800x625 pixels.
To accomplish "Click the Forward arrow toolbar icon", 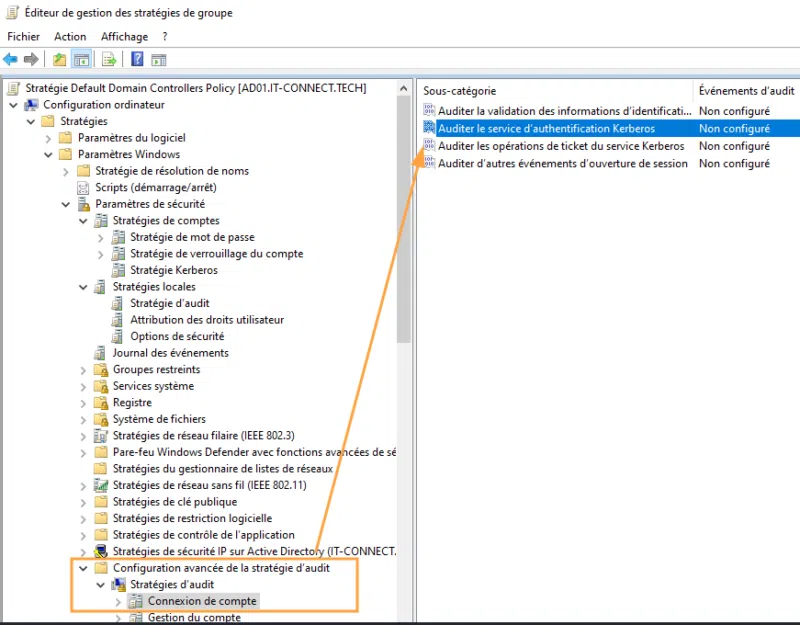I will point(31,59).
